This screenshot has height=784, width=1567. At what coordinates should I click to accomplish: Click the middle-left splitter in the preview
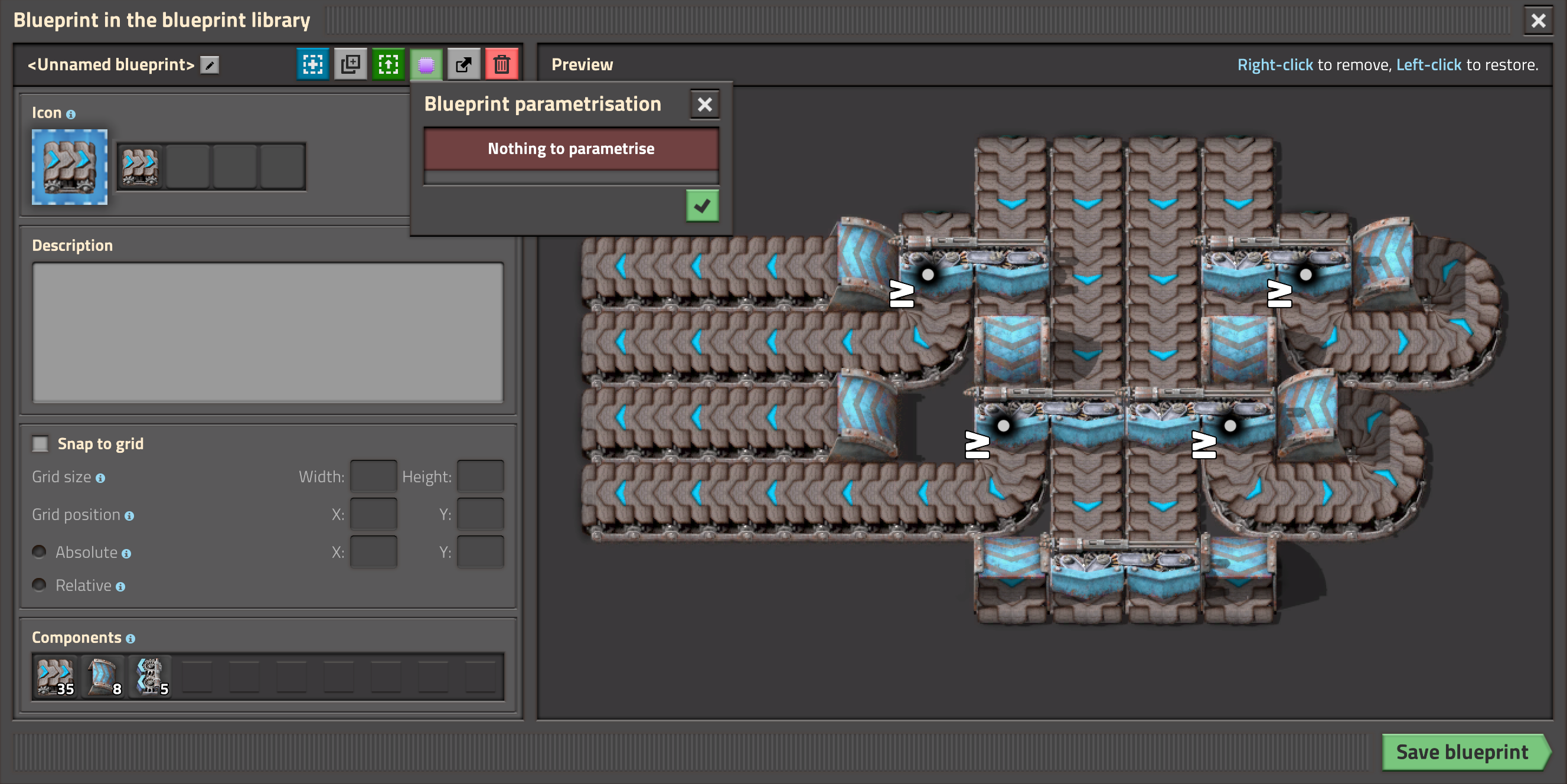click(x=1049, y=419)
